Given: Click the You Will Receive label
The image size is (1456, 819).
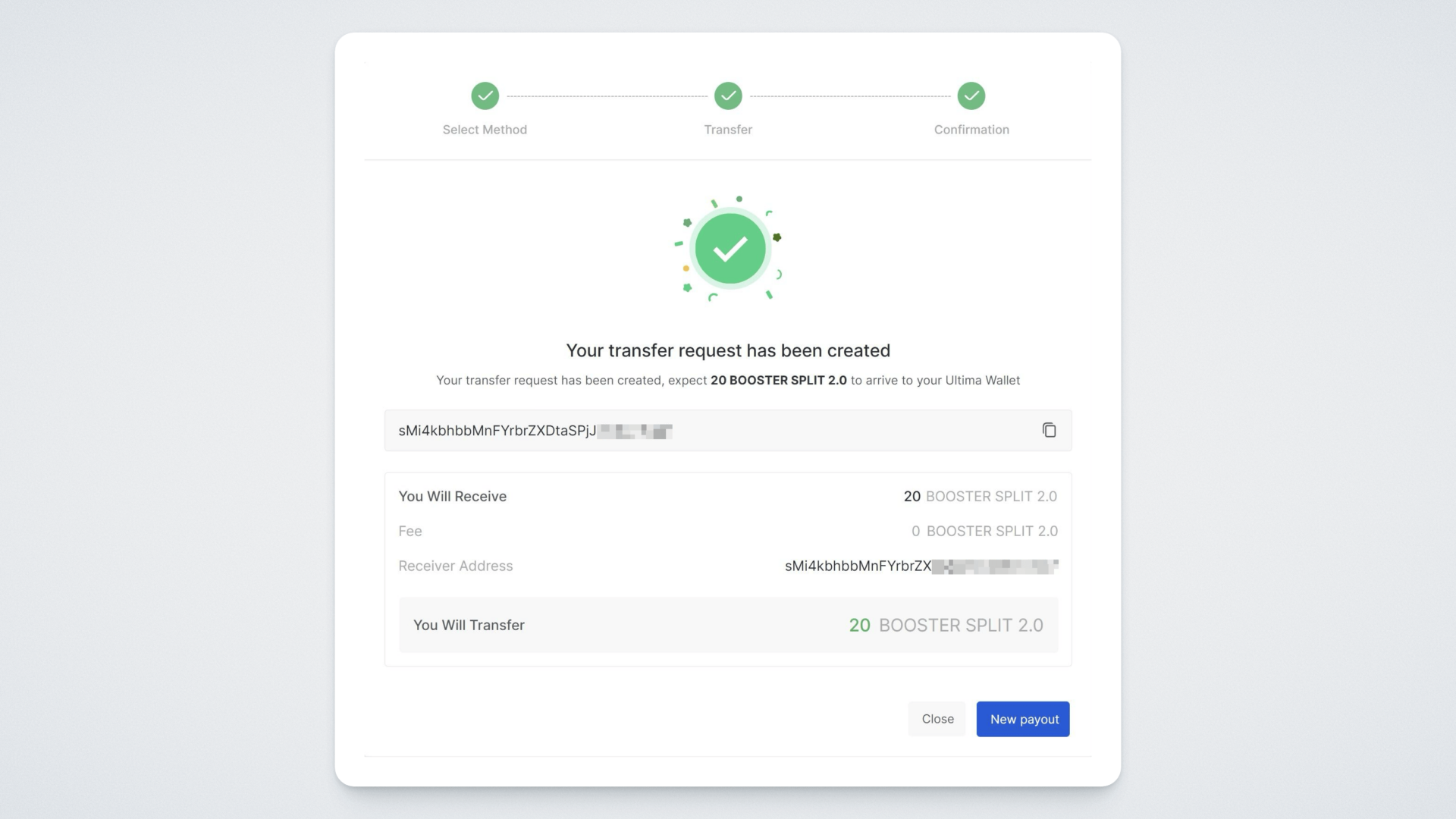Looking at the screenshot, I should tap(453, 496).
